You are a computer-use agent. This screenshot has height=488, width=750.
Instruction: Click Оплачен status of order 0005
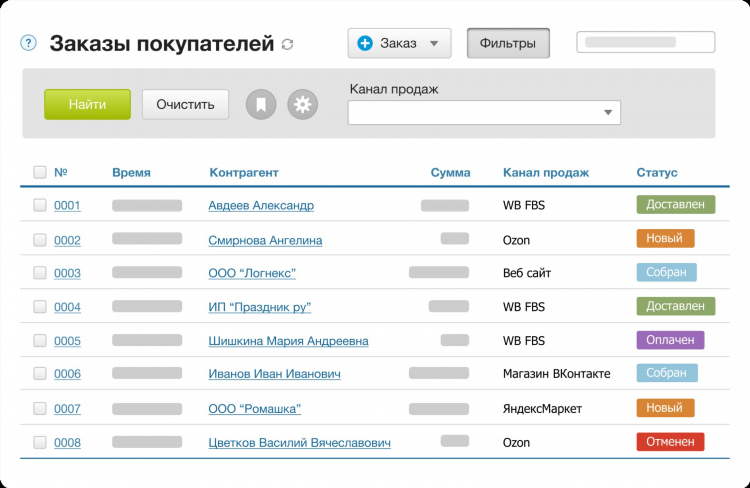670,340
